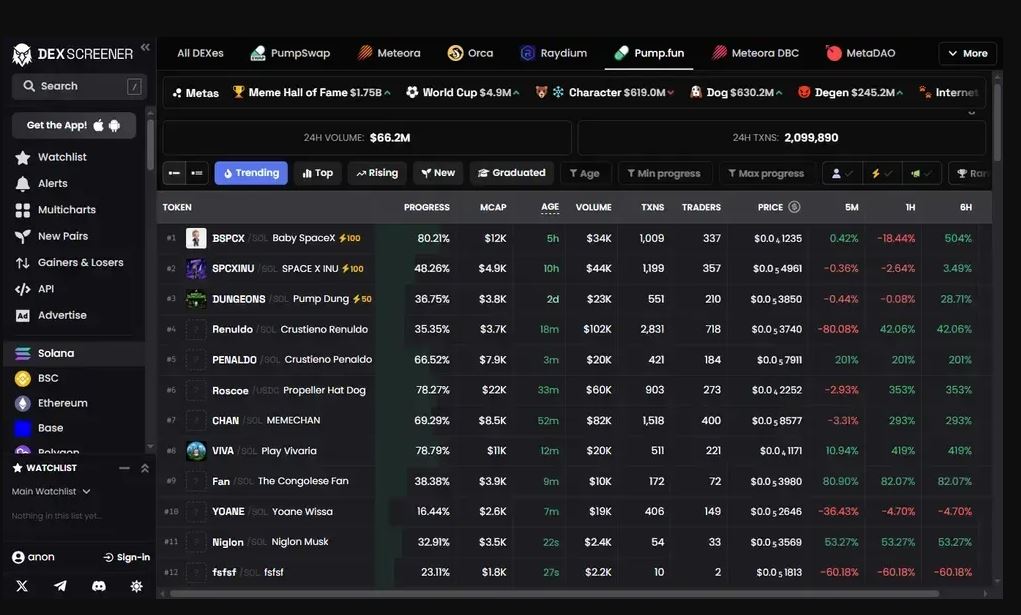Open the Max progress filter
The height and width of the screenshot is (615, 1021).
[766, 173]
